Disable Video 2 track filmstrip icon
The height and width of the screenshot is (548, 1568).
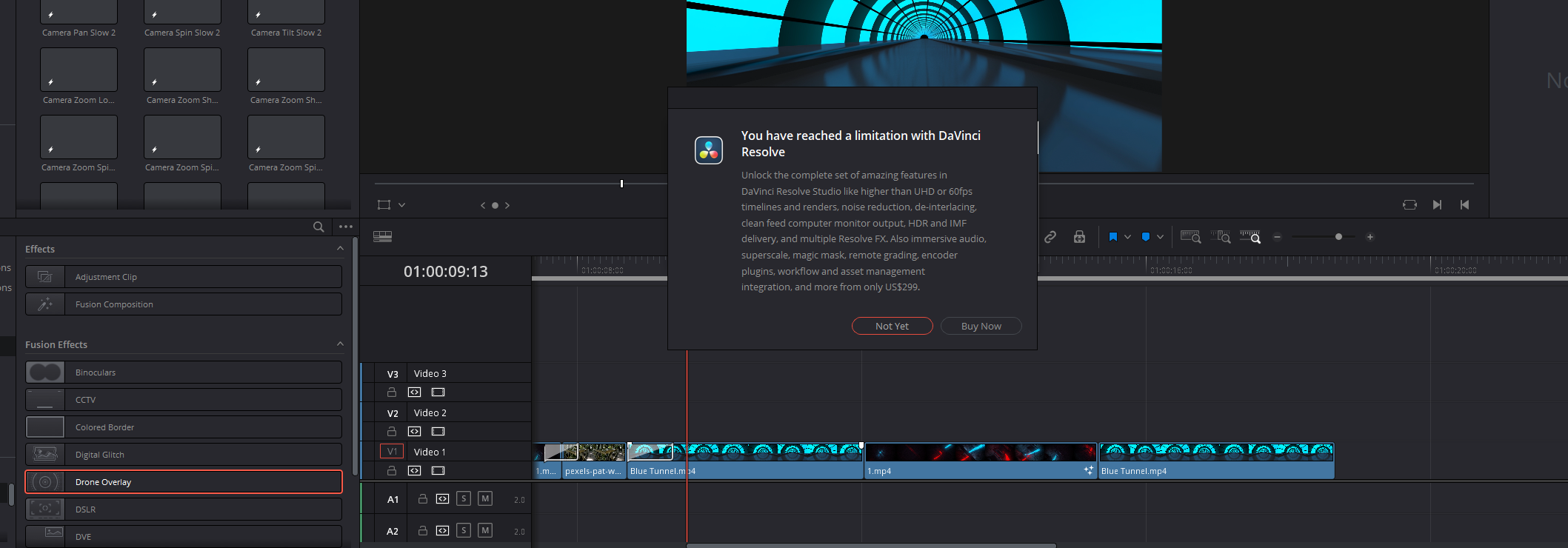(x=438, y=432)
